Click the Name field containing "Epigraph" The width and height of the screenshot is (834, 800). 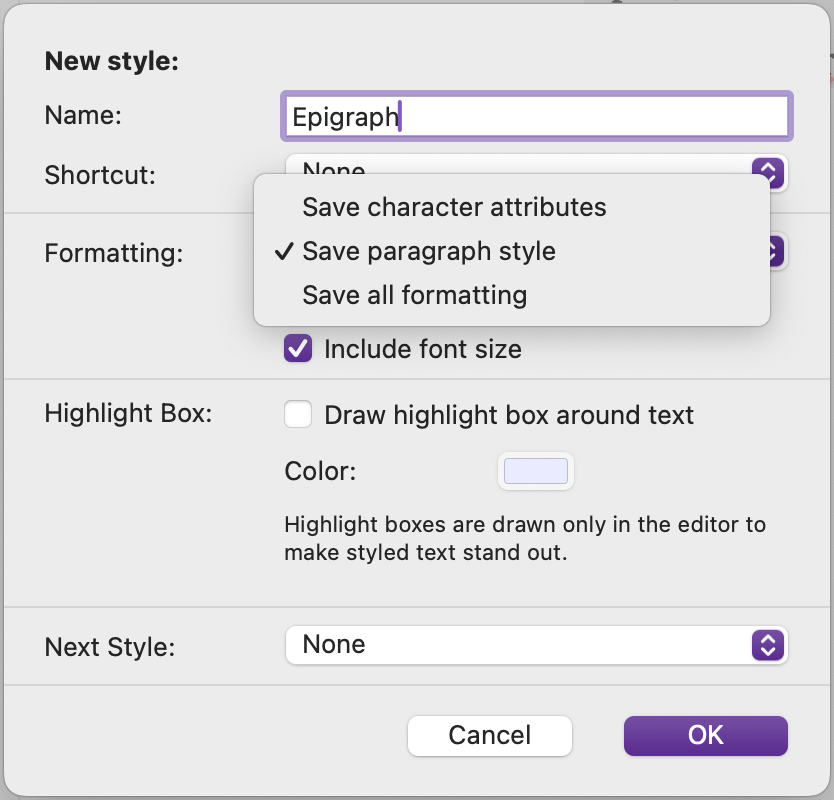[536, 116]
